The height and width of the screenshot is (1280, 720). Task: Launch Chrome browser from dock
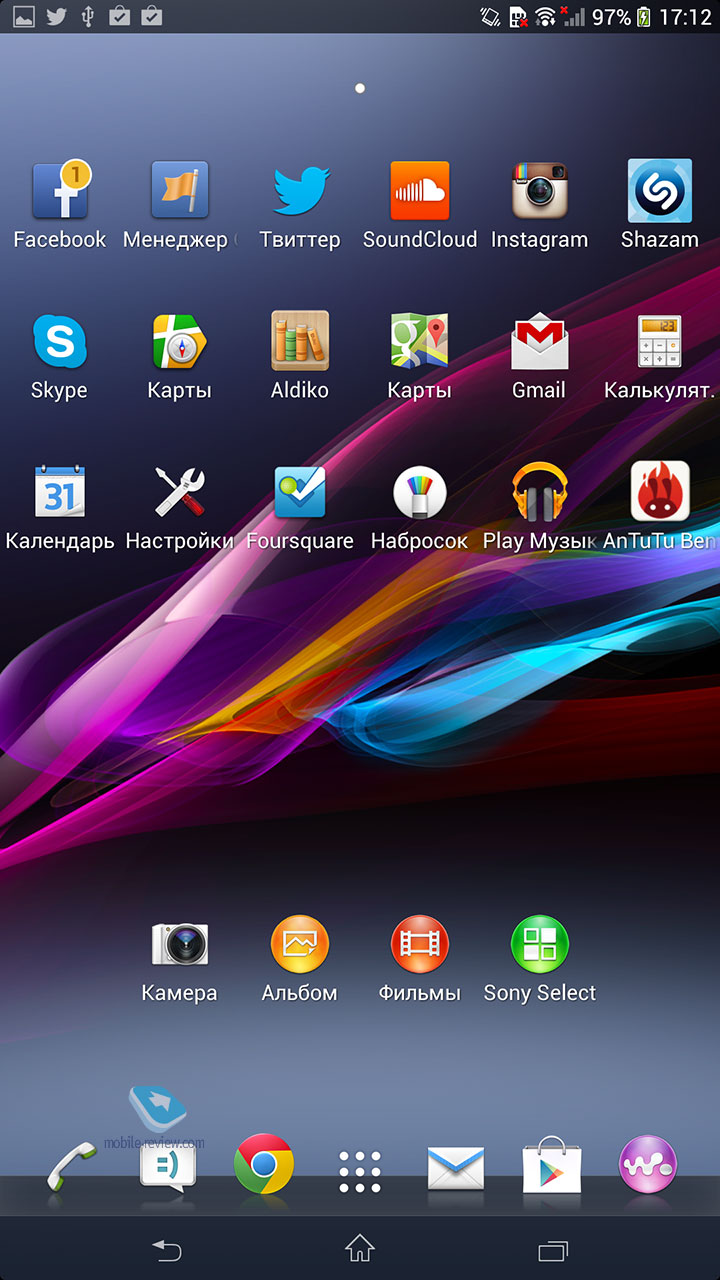pos(264,1164)
